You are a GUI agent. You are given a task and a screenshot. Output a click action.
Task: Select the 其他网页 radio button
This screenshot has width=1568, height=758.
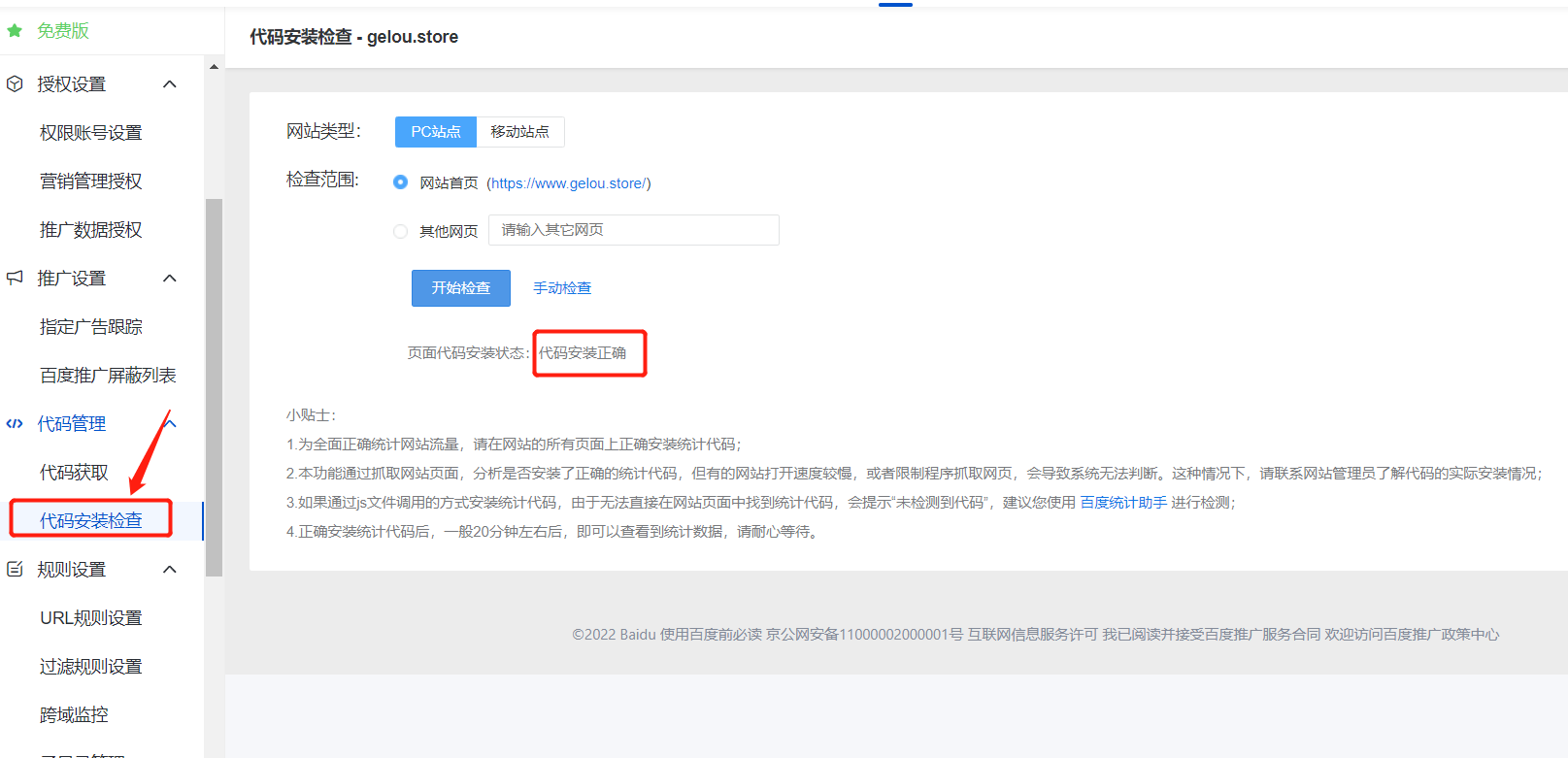400,231
